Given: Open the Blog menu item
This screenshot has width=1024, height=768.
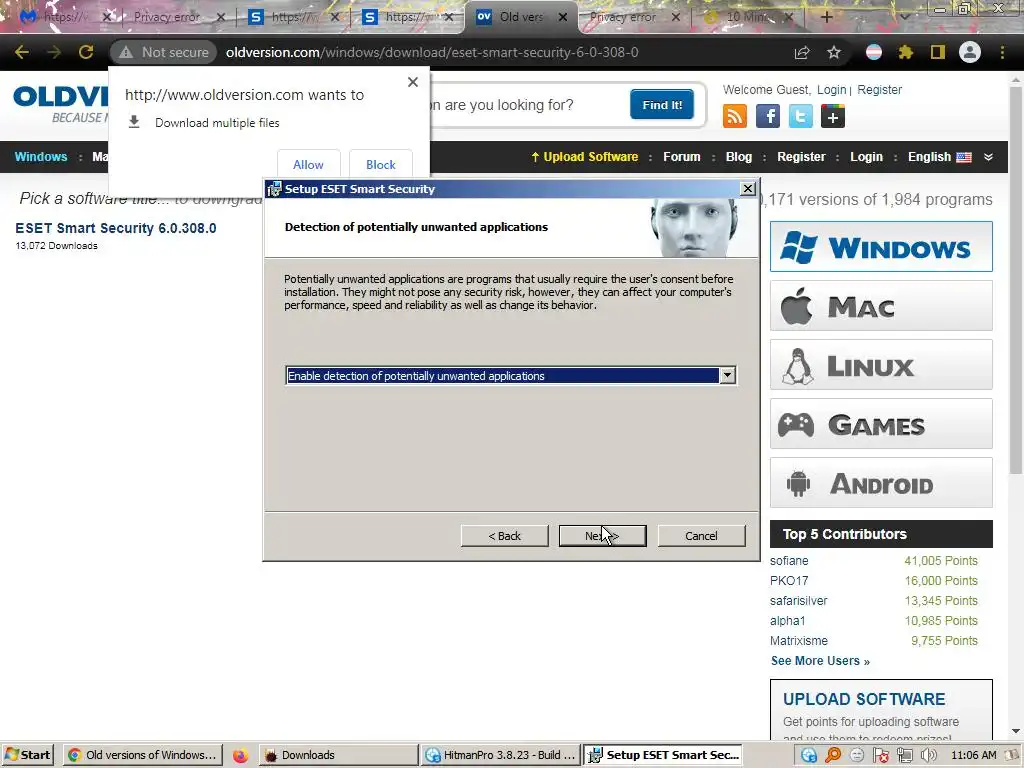Looking at the screenshot, I should (x=739, y=157).
